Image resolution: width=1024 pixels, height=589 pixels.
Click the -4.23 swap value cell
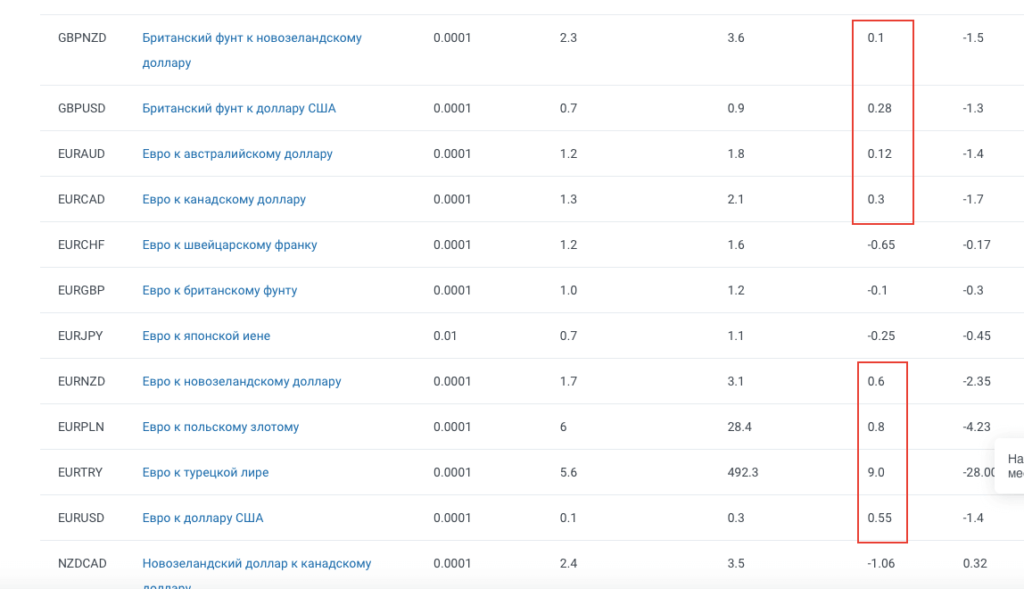pos(976,427)
